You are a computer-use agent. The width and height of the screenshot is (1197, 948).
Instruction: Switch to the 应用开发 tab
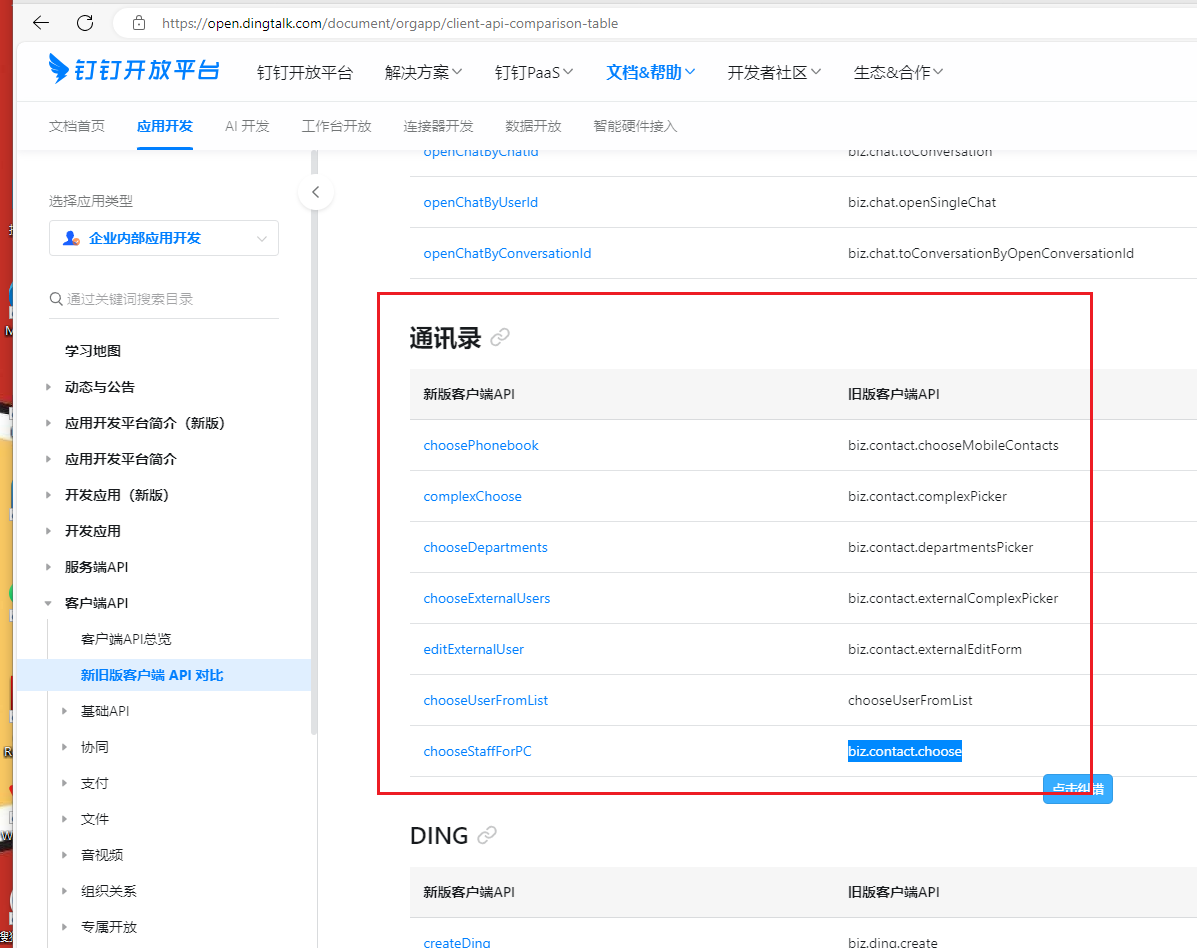click(165, 126)
